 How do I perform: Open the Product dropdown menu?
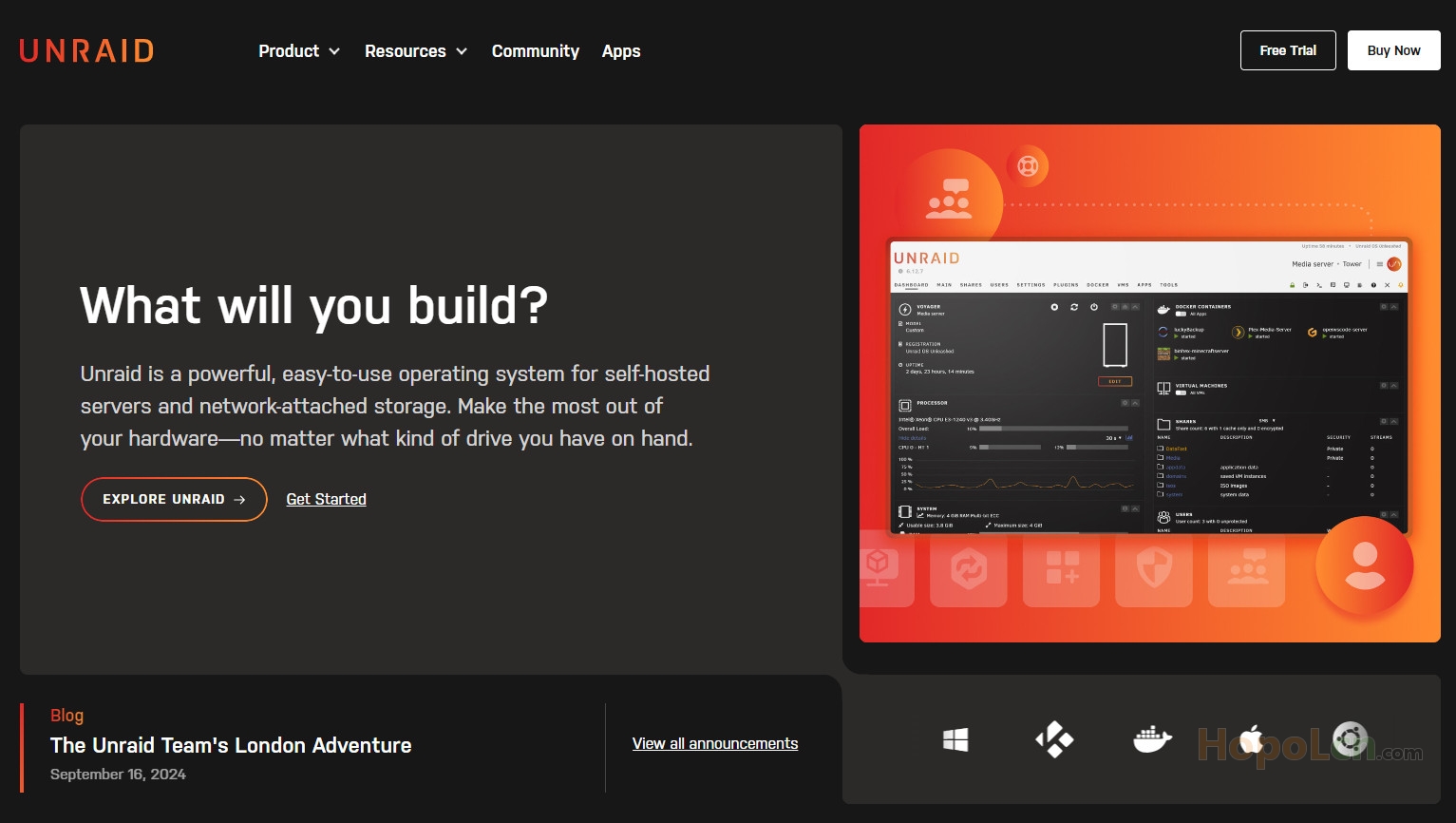click(299, 51)
